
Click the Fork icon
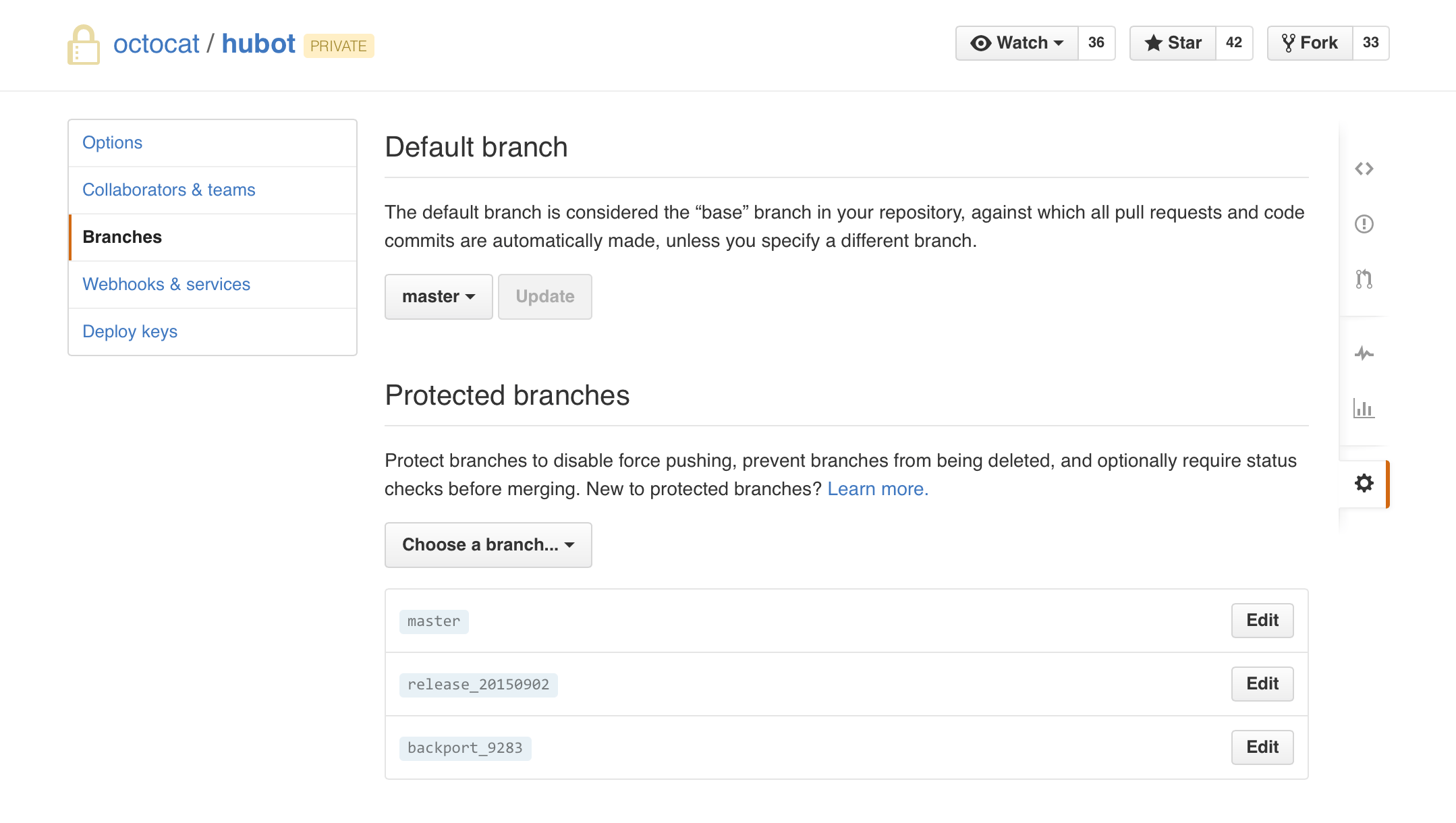[x=1290, y=42]
